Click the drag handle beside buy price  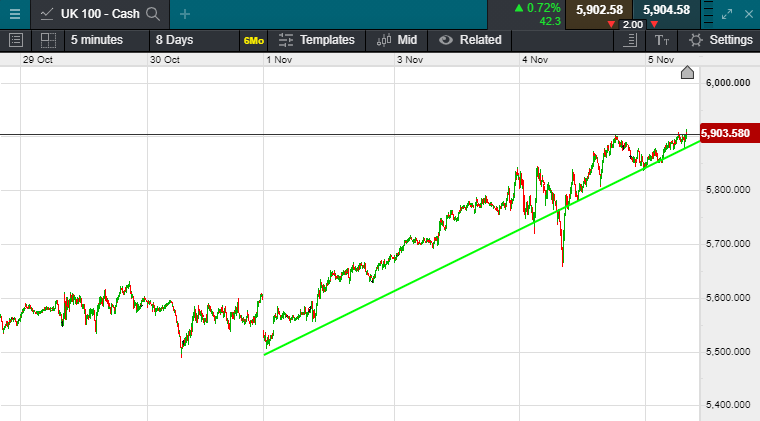coord(708,14)
